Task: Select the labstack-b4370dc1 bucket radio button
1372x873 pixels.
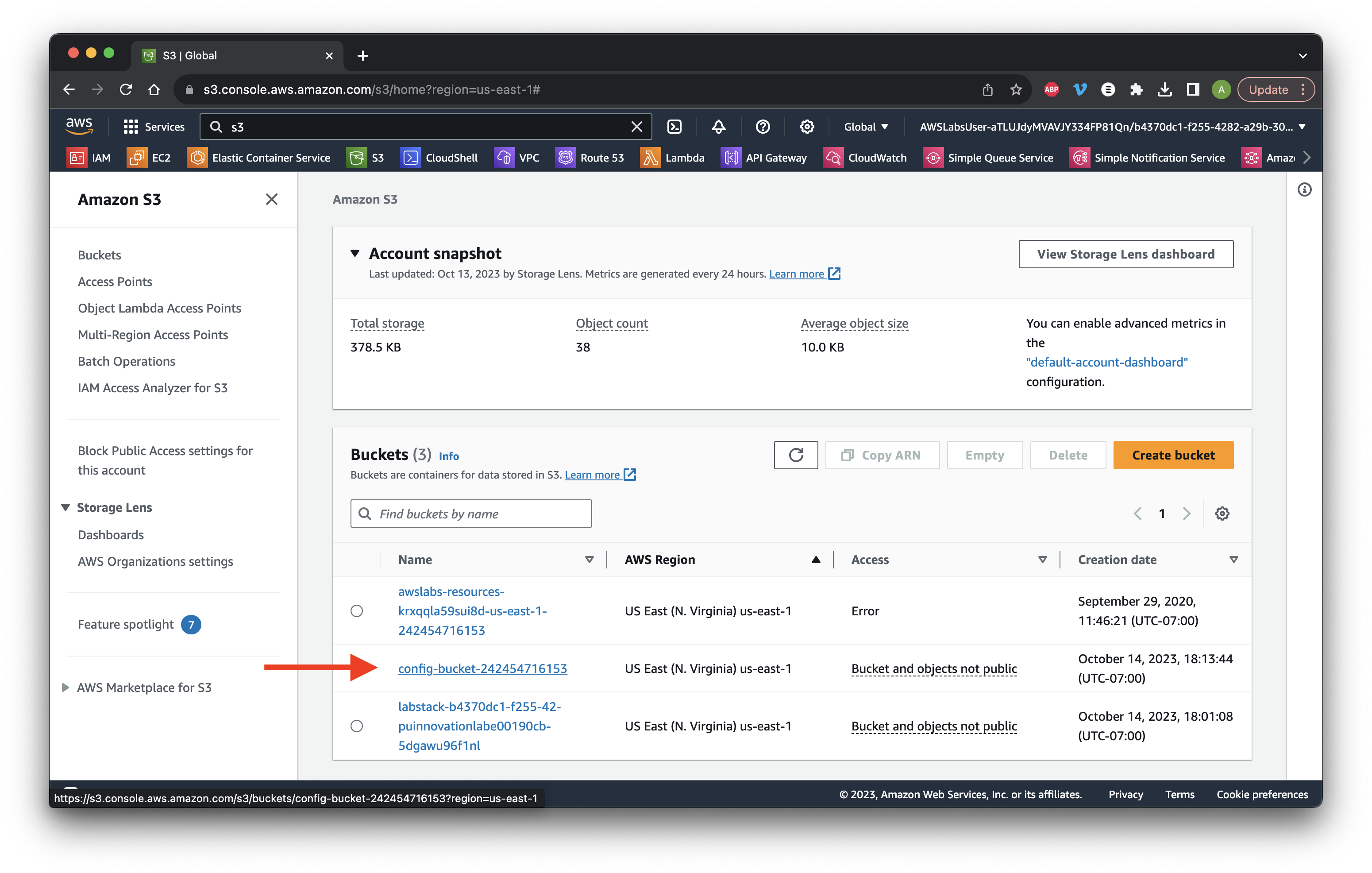Action: click(x=357, y=726)
